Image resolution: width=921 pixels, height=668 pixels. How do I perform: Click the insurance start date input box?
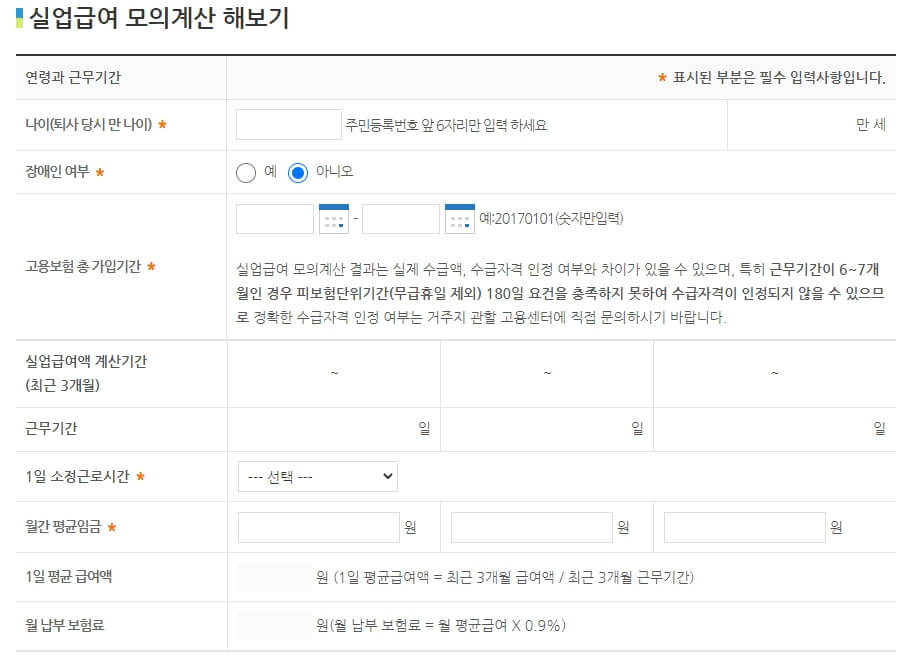[x=277, y=218]
